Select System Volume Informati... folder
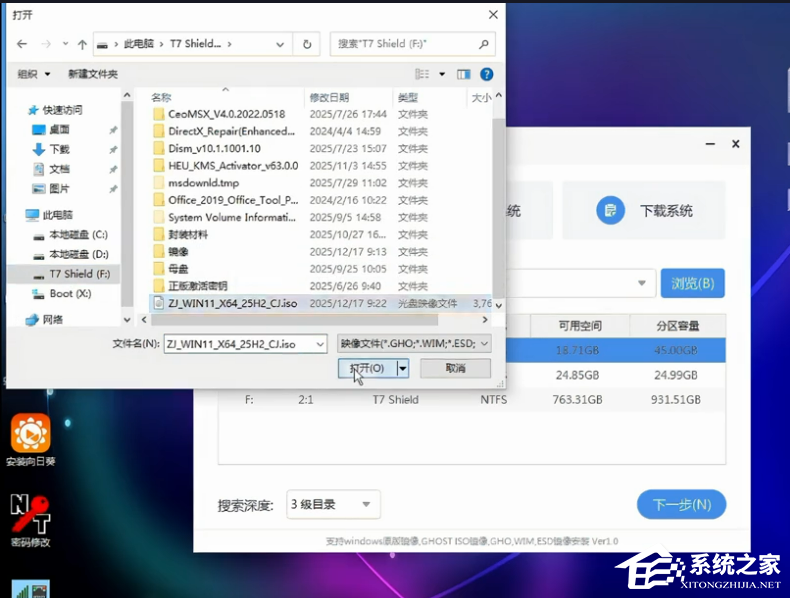The image size is (790, 598). pyautogui.click(x=232, y=217)
